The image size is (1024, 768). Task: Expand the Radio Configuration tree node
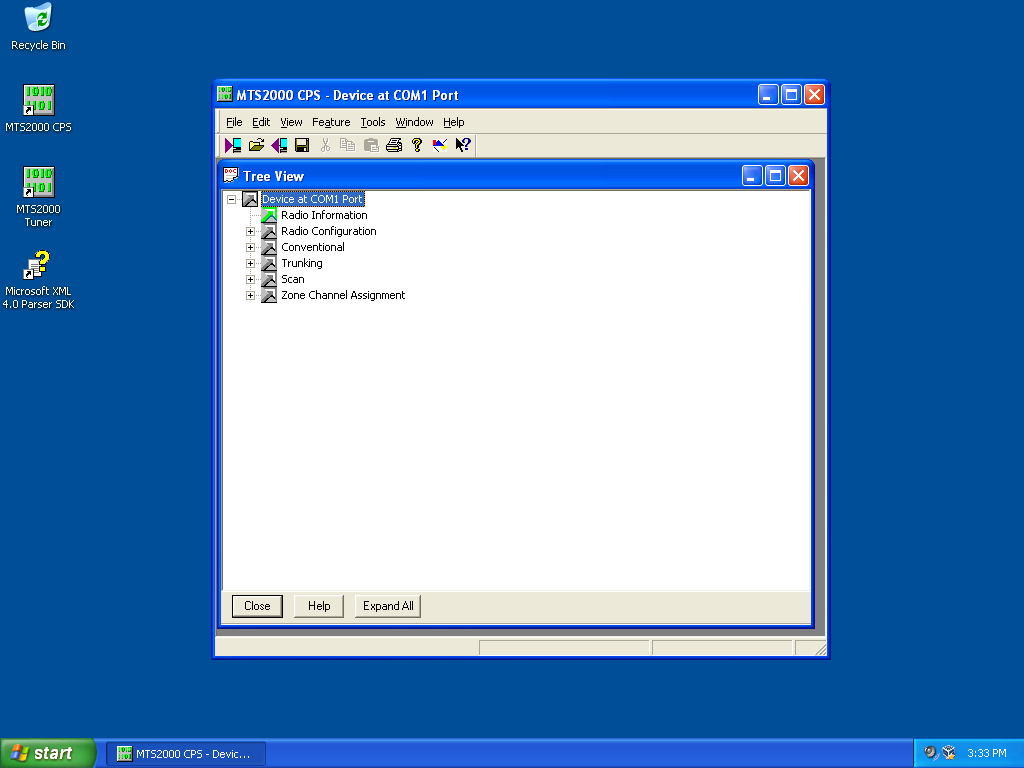[250, 231]
